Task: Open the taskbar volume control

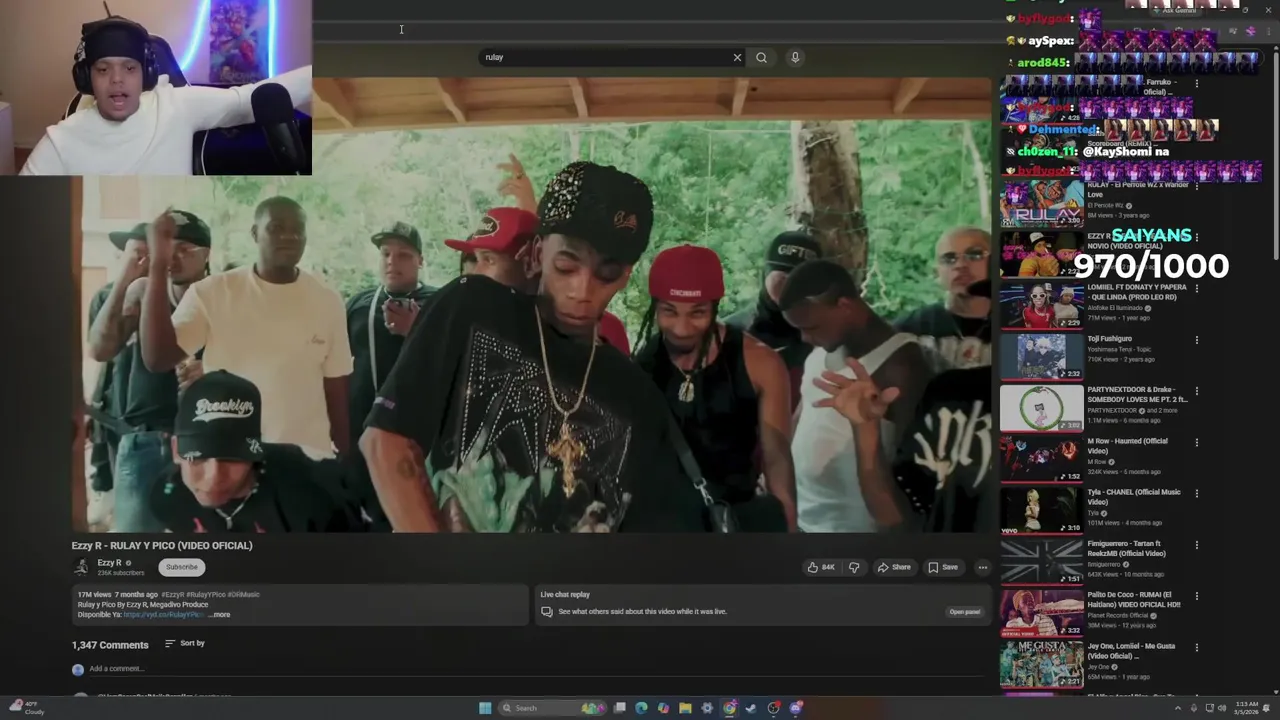Action: click(1222, 708)
